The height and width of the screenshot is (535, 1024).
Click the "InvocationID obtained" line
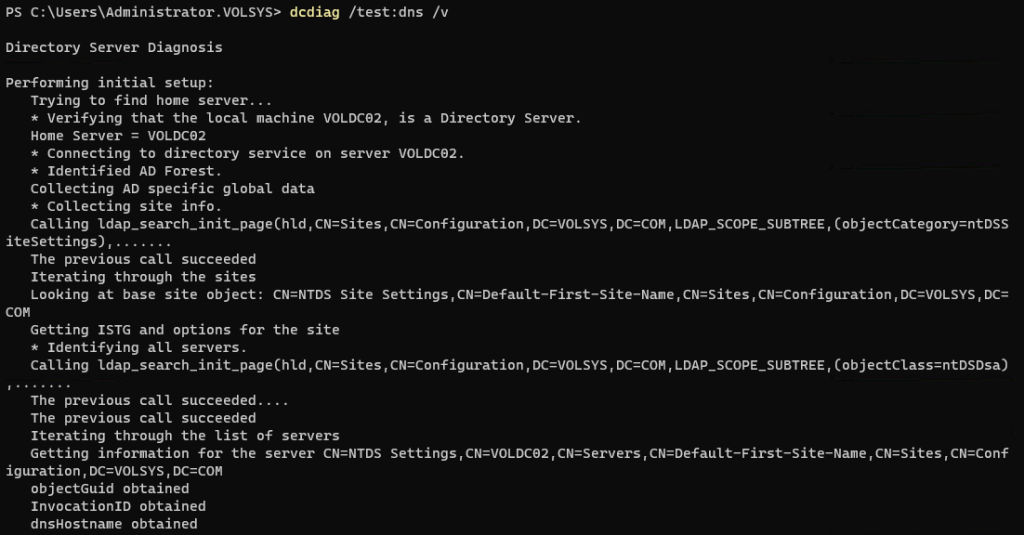coord(118,506)
